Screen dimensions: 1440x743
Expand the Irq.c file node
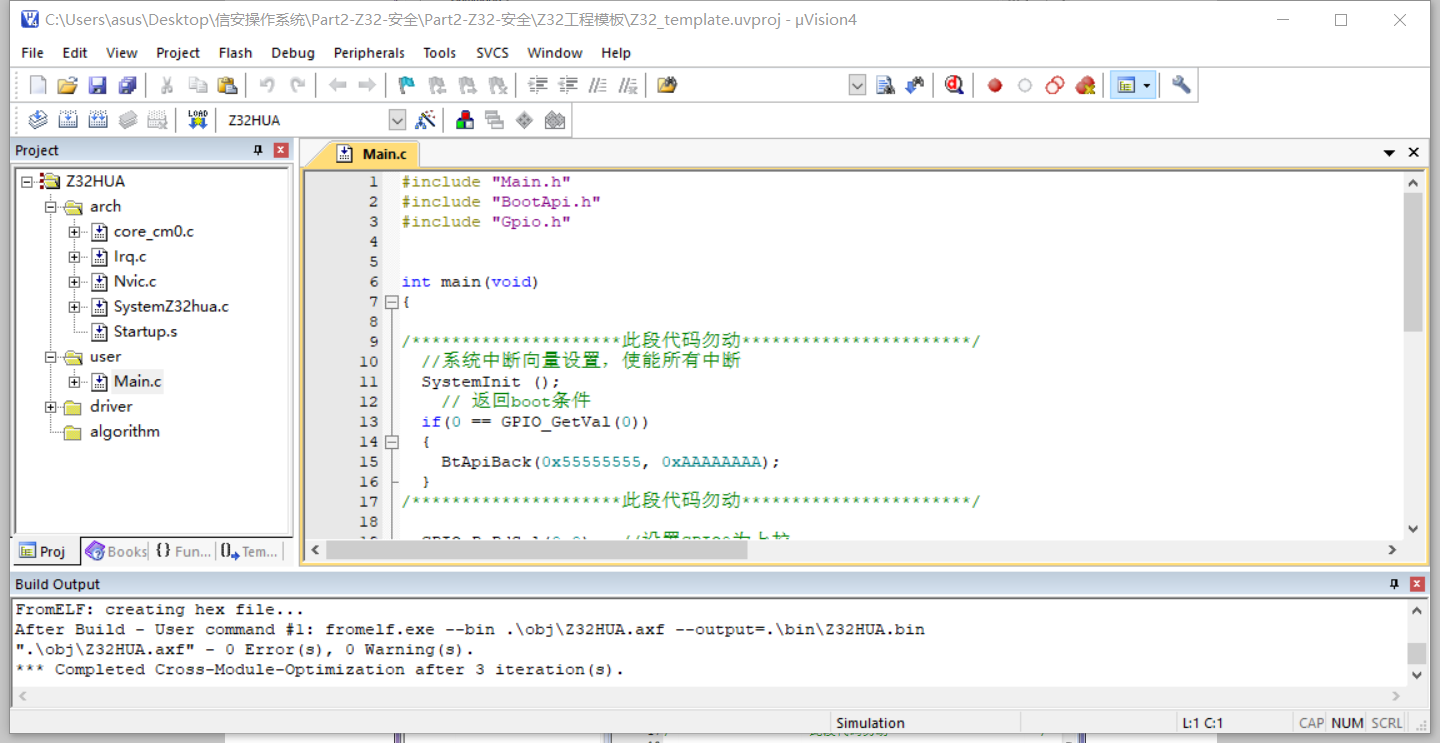click(x=74, y=257)
